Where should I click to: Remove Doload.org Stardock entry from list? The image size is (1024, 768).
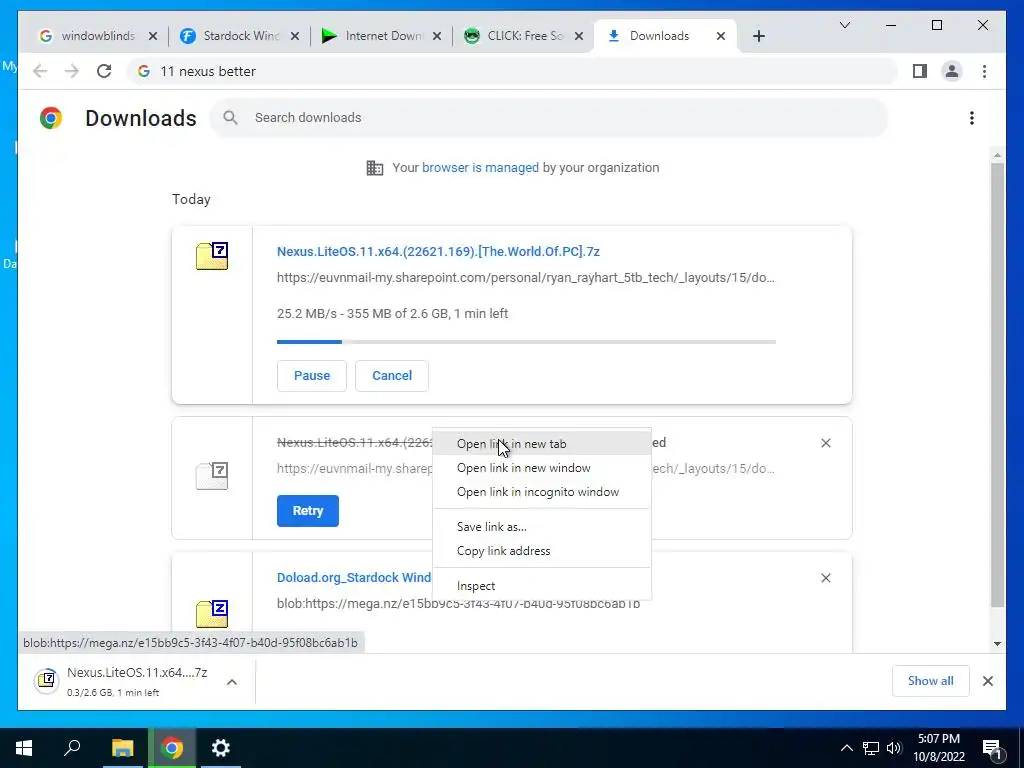coord(825,578)
